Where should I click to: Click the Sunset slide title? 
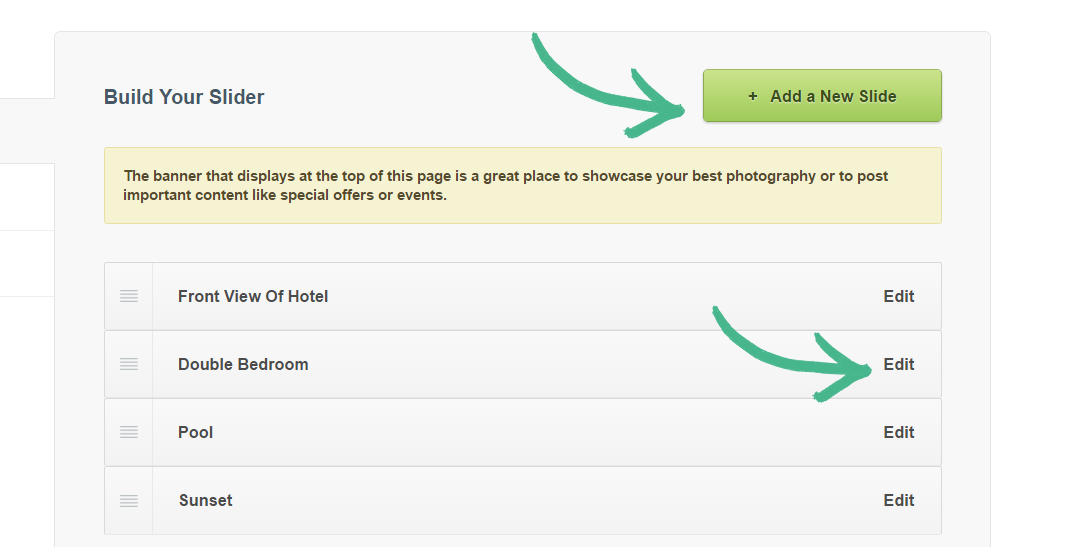tap(206, 500)
